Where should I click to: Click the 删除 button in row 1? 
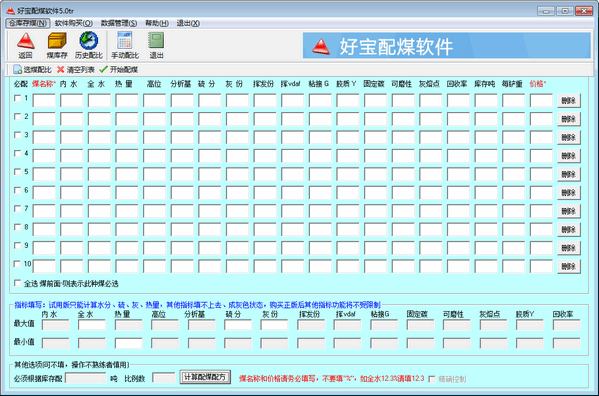(569, 101)
